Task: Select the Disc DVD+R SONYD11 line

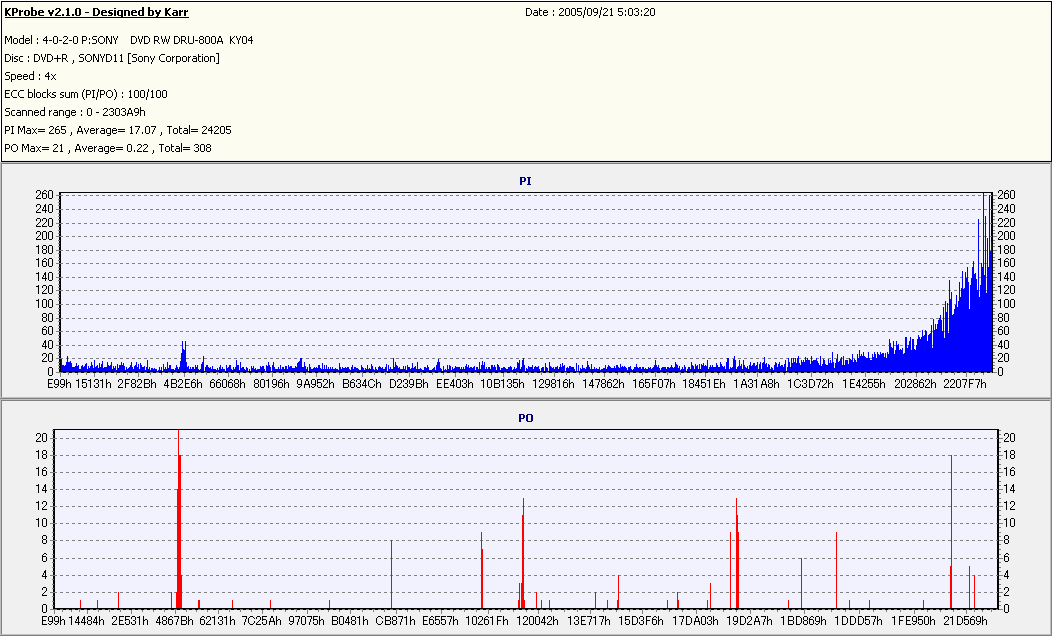Action: [x=112, y=58]
